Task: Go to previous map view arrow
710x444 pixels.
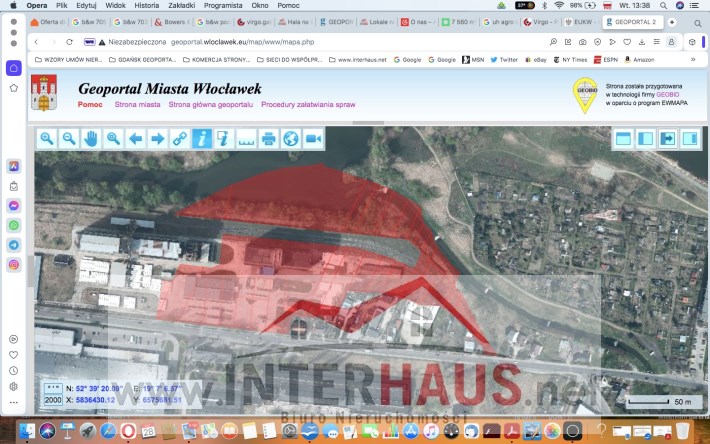Action: [135, 139]
